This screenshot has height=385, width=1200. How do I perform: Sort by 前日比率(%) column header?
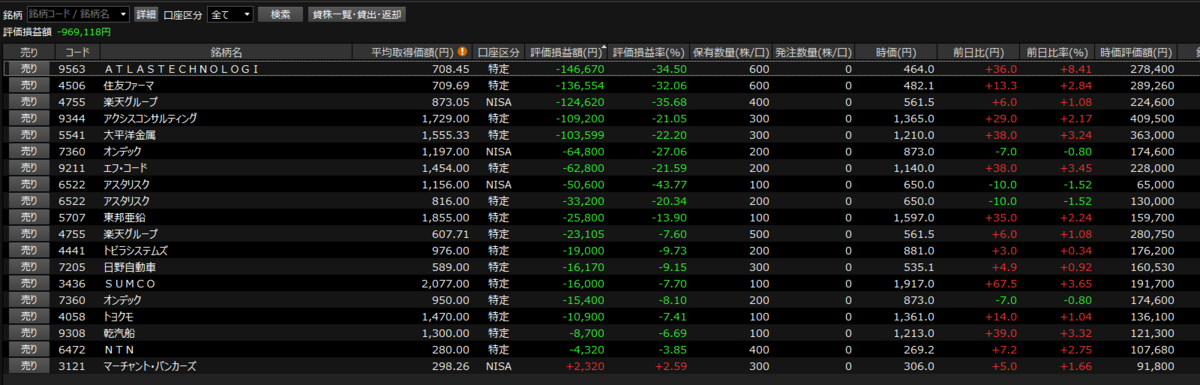point(1057,51)
